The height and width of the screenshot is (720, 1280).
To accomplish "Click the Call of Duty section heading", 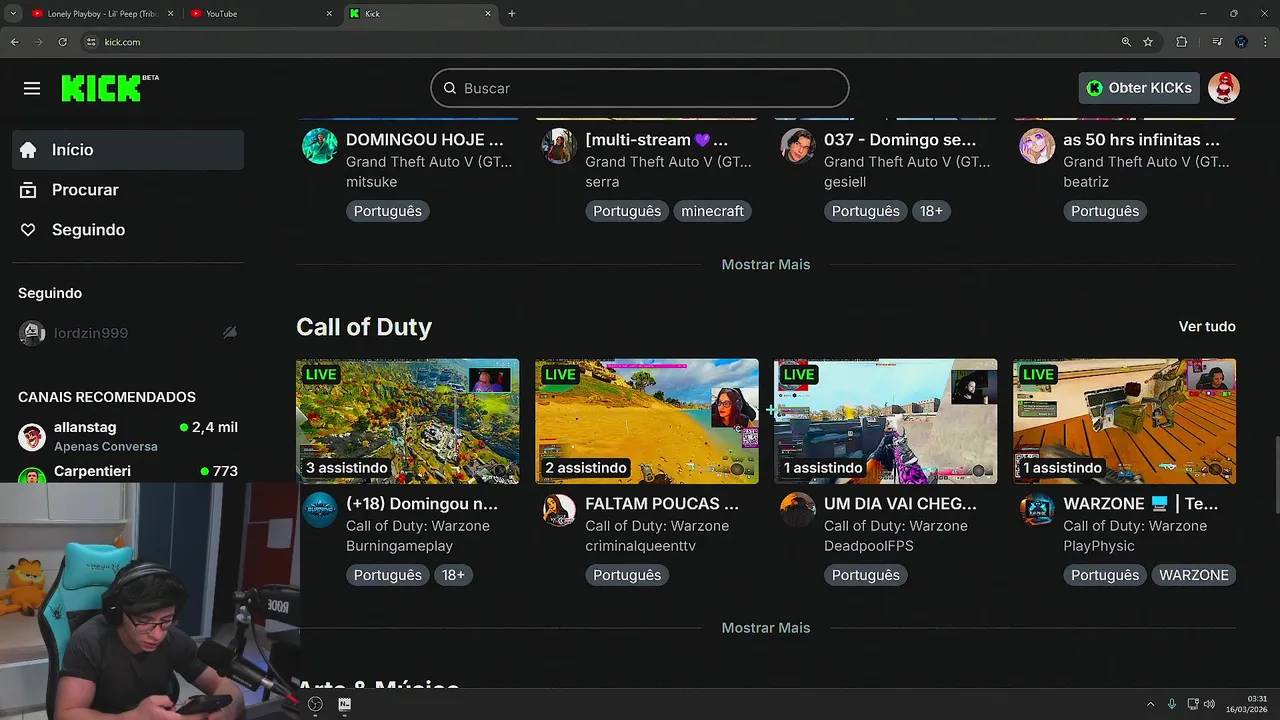I will 364,327.
